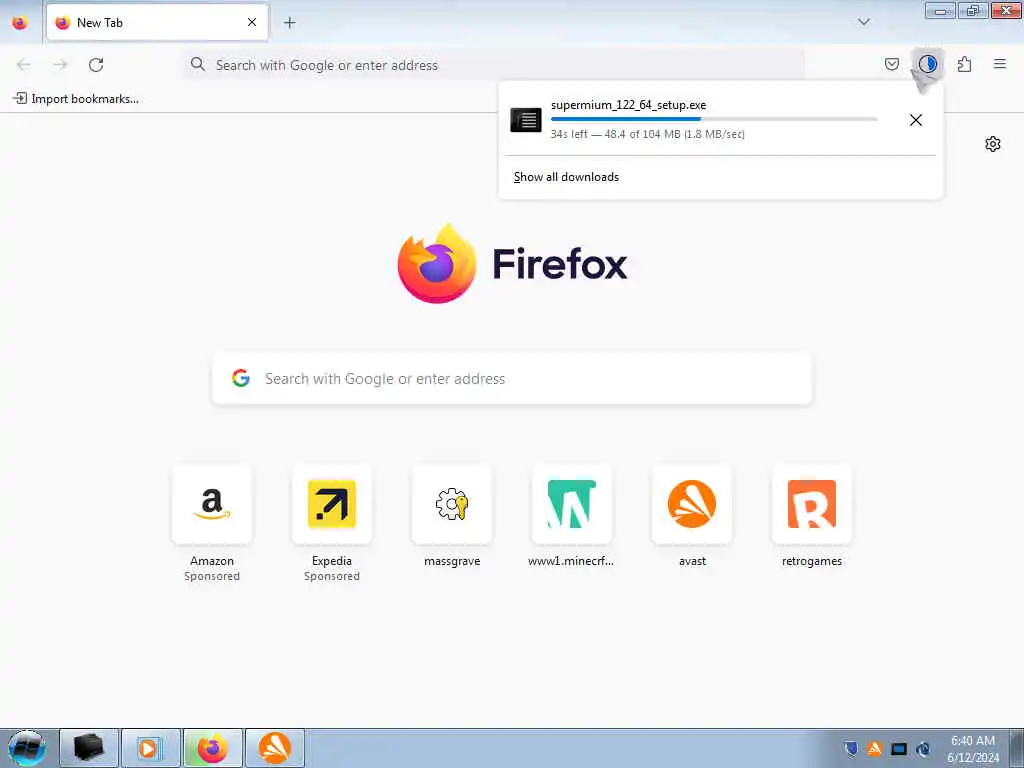
Task: Click Show all downloads
Action: point(566,177)
